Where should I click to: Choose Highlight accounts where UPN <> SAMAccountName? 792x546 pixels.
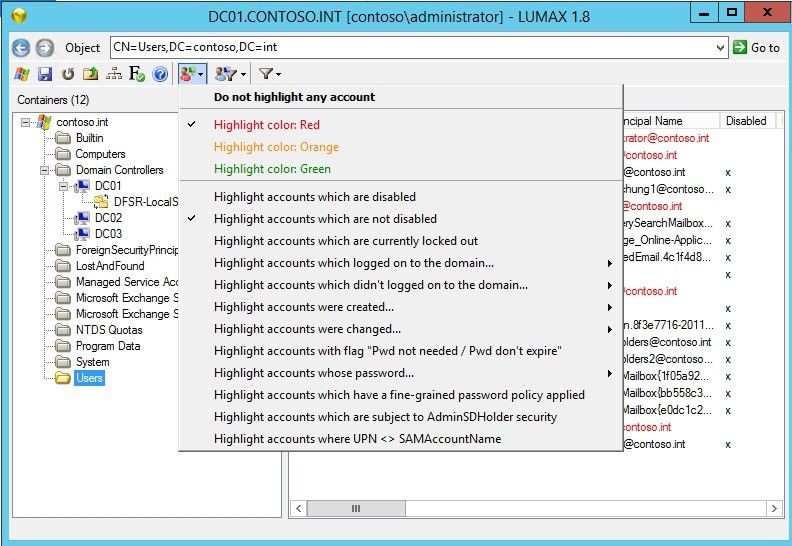click(x=401, y=438)
